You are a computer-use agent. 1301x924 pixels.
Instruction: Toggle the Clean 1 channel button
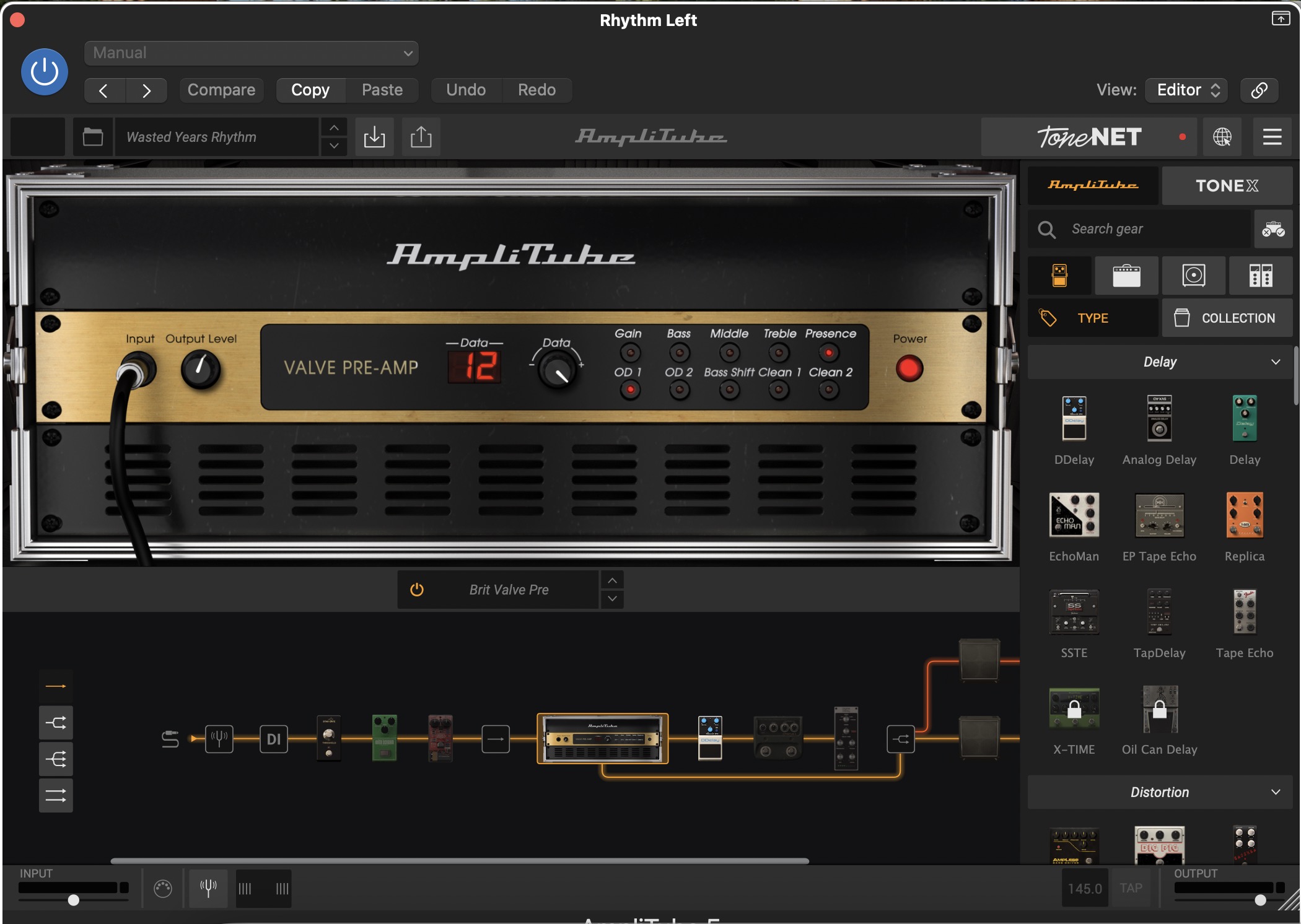point(779,390)
